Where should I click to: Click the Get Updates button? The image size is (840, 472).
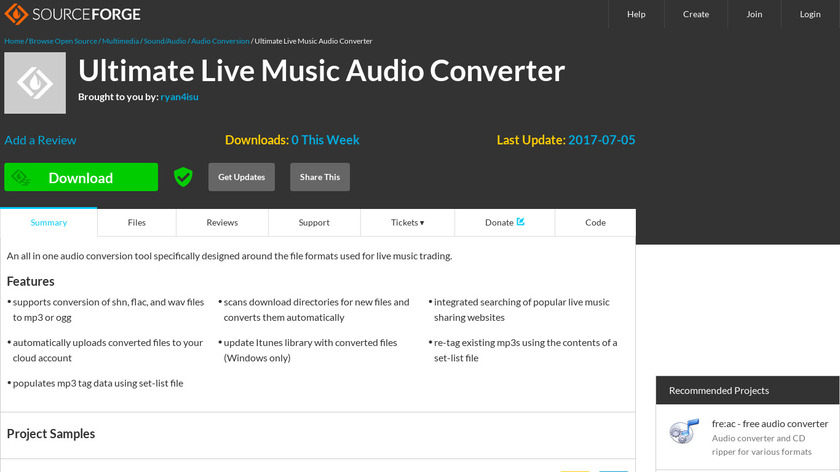point(241,177)
